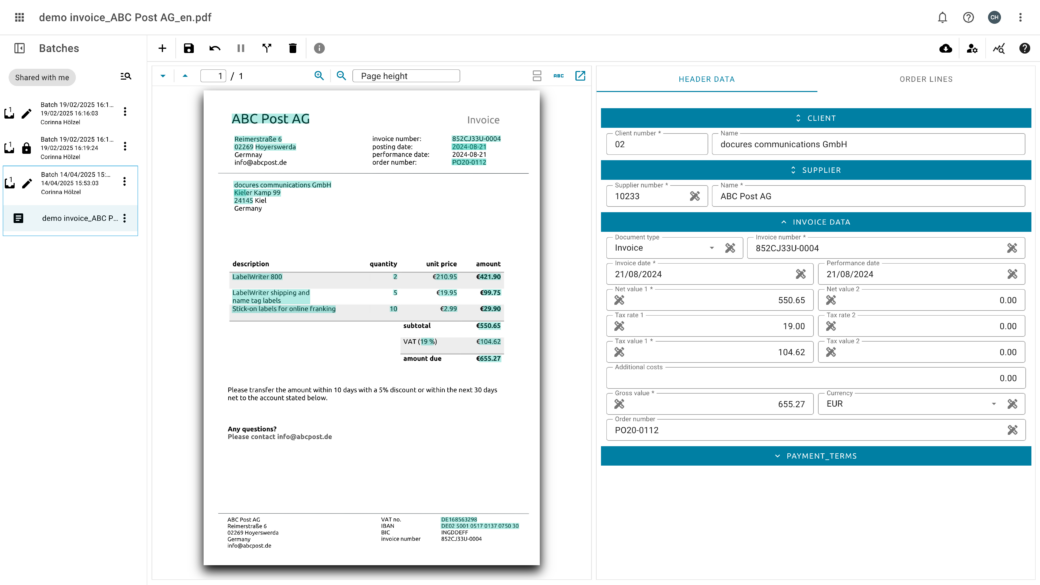
Task: Click the ABC Post AG heading in PDF
Action: pos(271,119)
